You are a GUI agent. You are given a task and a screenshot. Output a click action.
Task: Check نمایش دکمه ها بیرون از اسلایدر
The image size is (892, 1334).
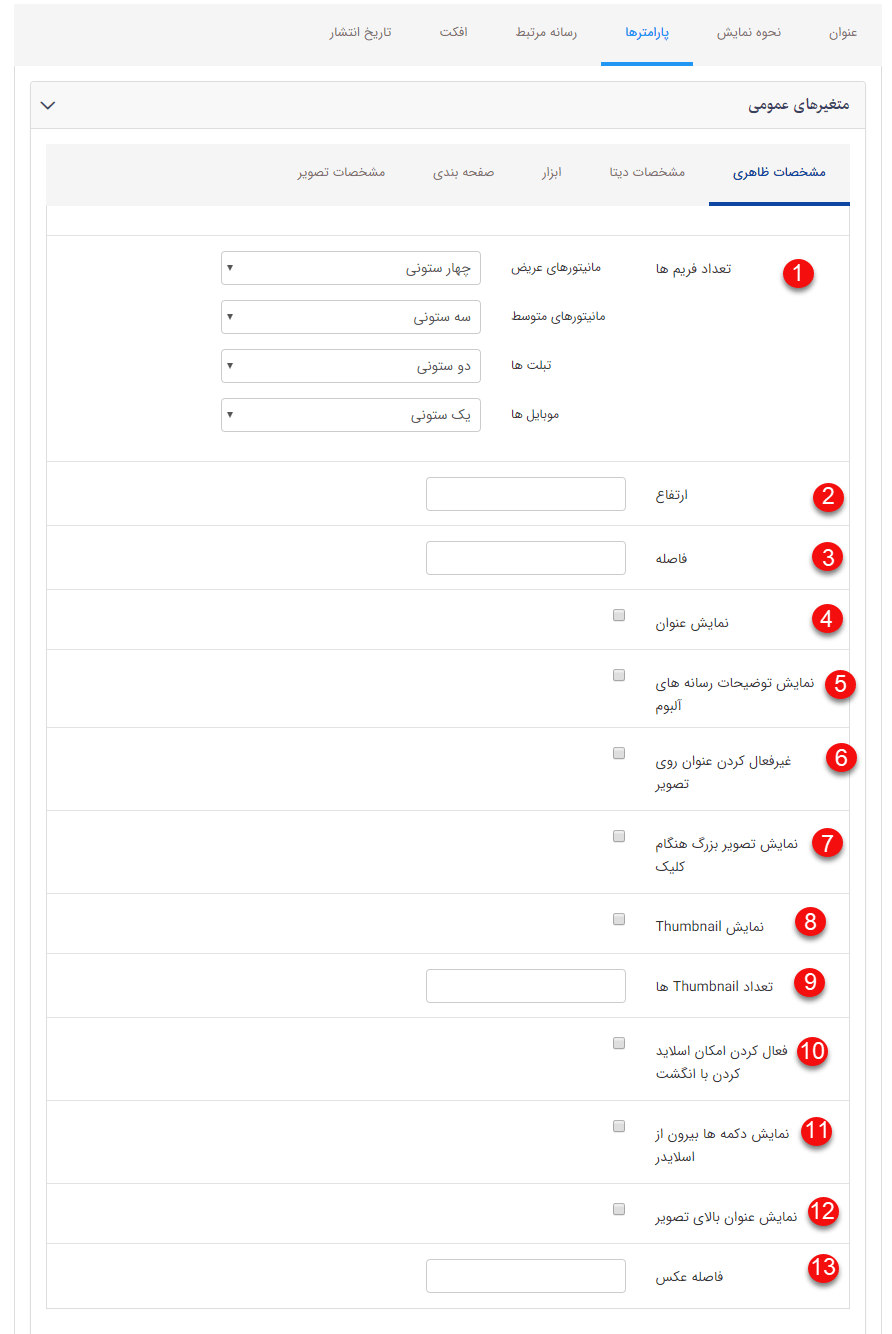618,1125
